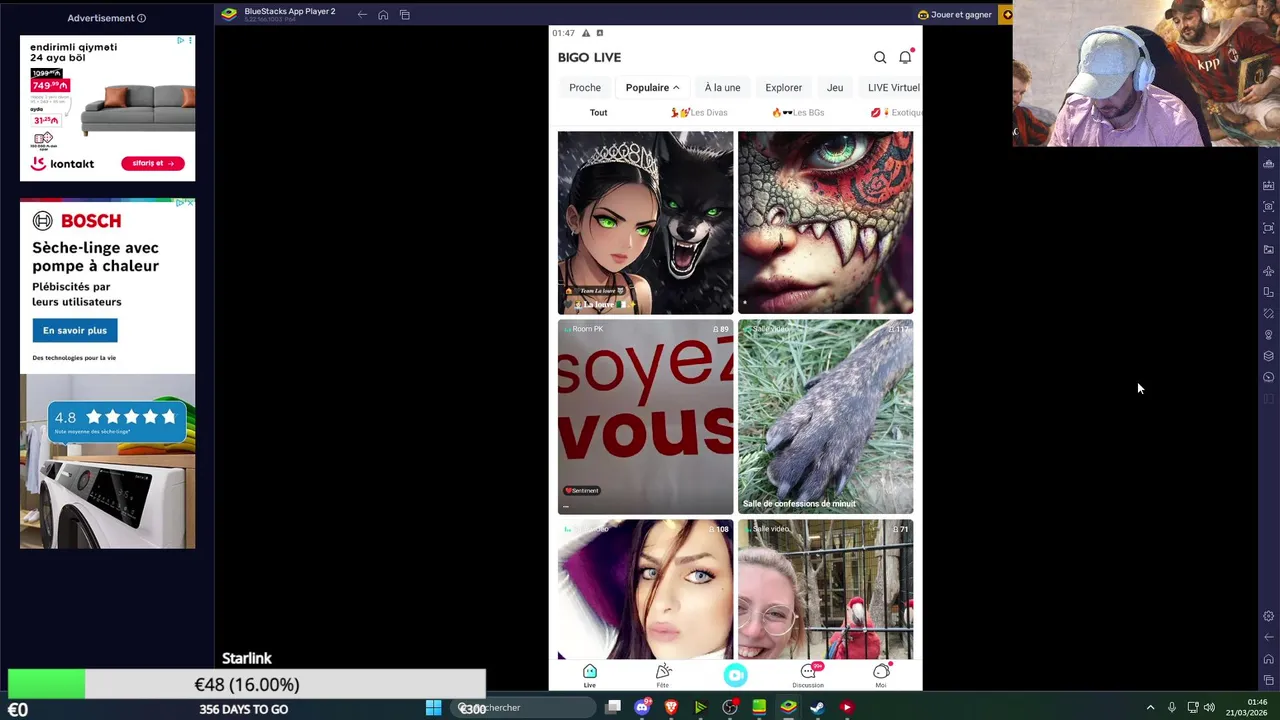This screenshot has height=720, width=1280.
Task: Click the eco mode gauge icon in side toolbar
Action: [1269, 377]
